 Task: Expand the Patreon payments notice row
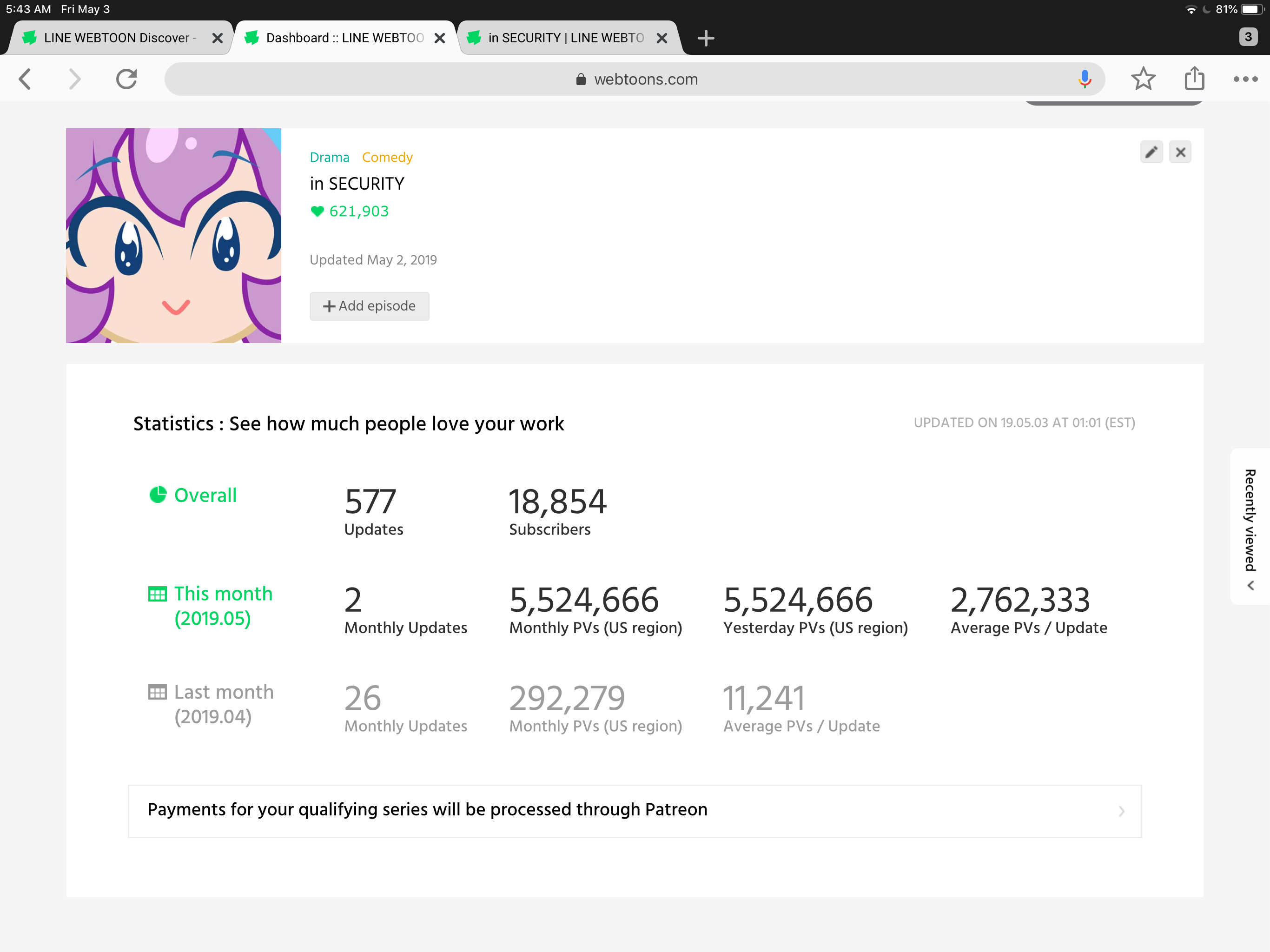[x=635, y=811]
